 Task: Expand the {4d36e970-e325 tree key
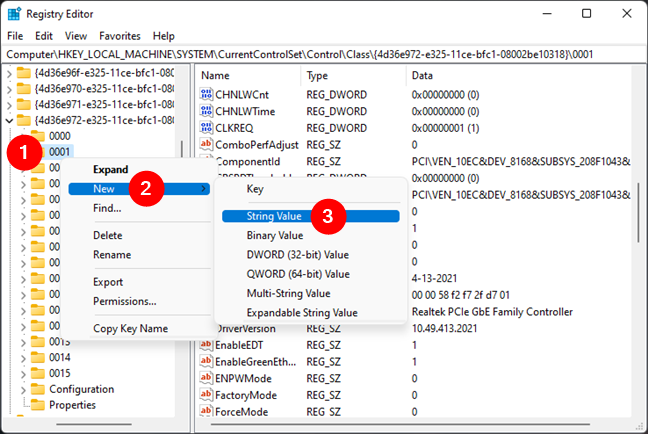(9, 90)
